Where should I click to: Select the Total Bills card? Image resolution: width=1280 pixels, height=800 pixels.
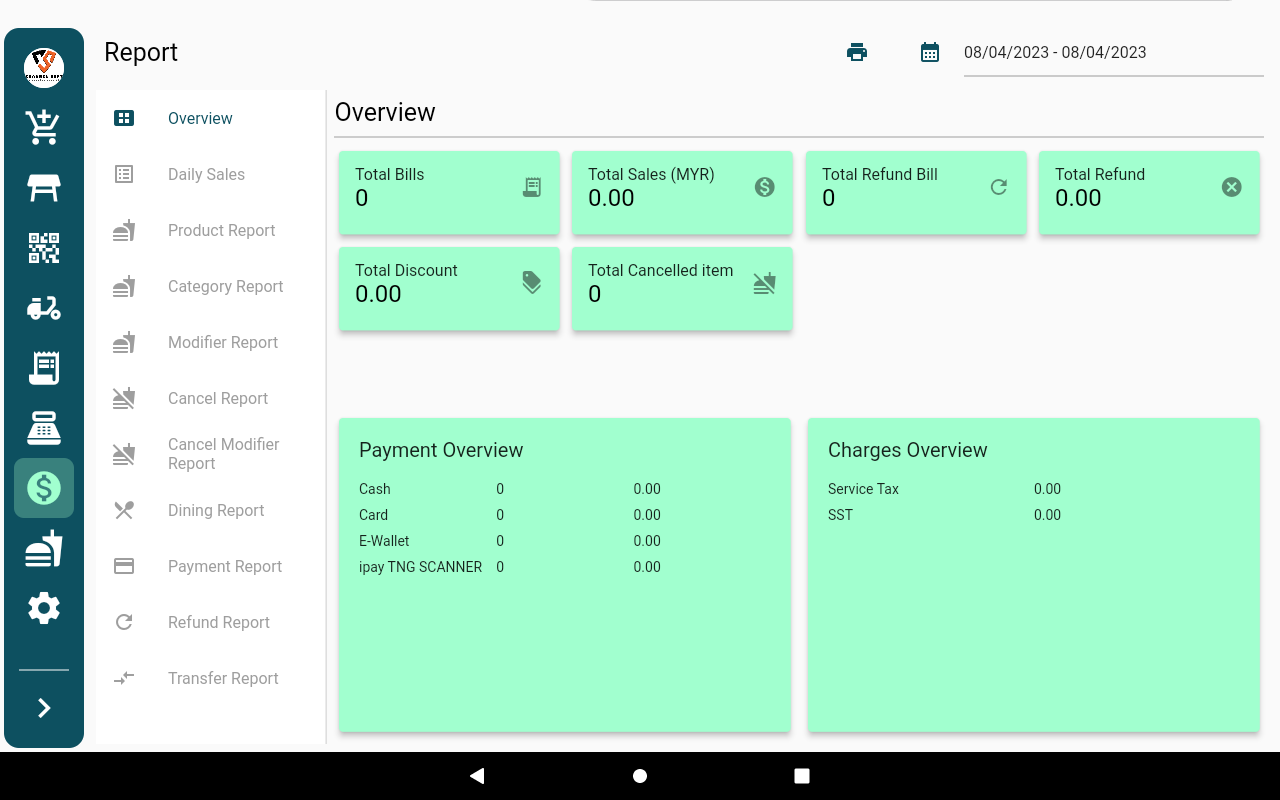[x=449, y=193]
